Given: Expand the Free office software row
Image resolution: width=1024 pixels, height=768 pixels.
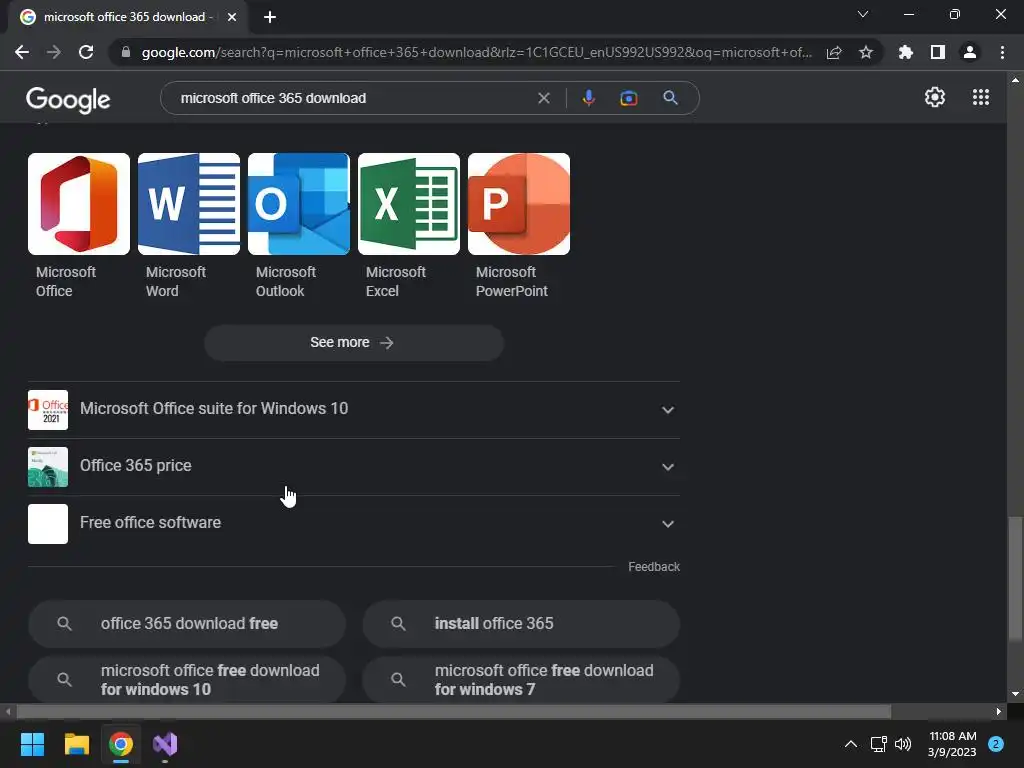Looking at the screenshot, I should 354,523.
